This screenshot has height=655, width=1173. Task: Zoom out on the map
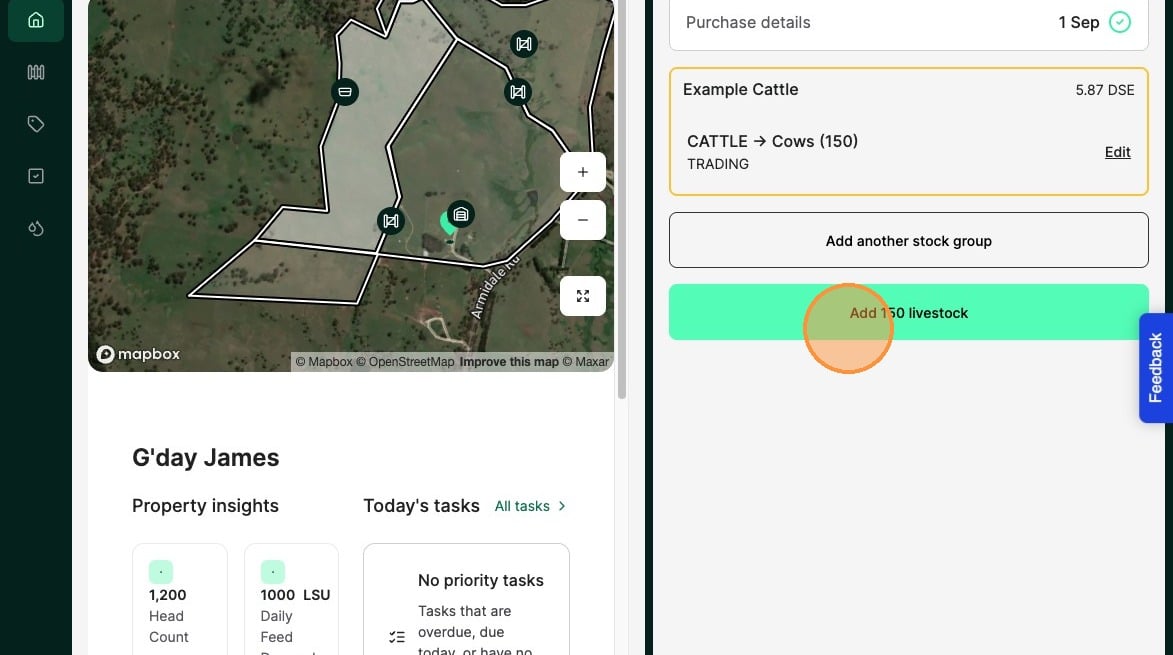point(583,220)
